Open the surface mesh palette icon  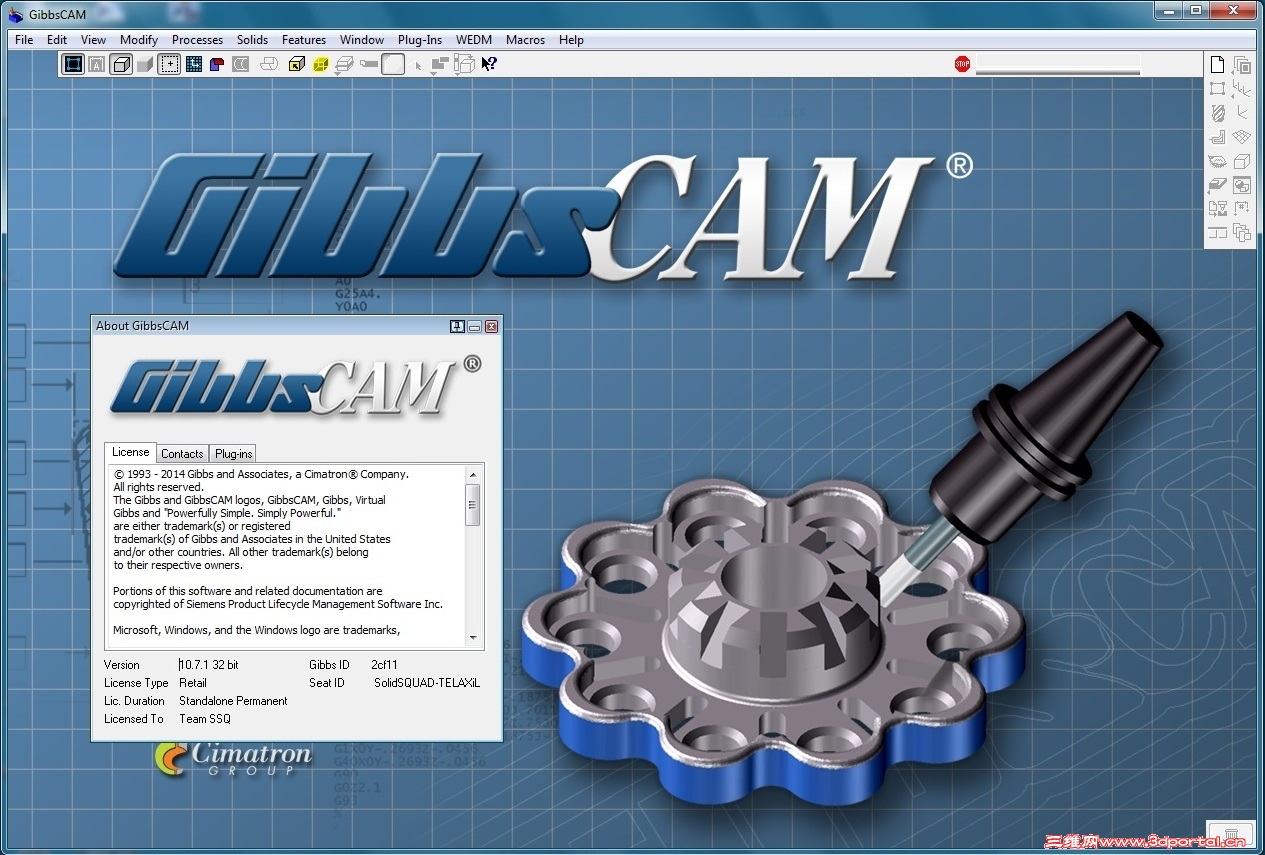(1242, 137)
